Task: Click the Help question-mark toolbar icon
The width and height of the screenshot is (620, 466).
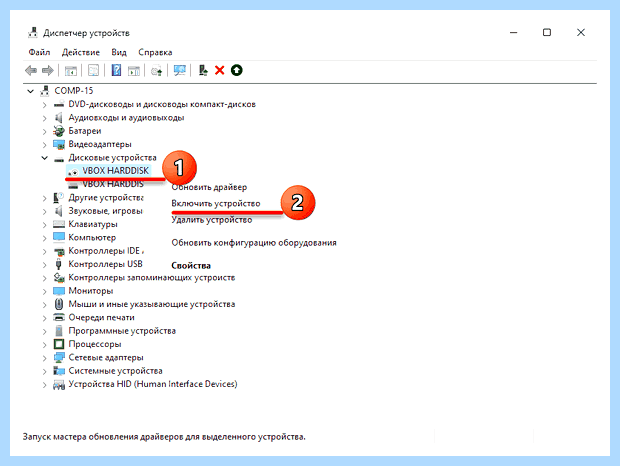Action: tap(116, 70)
